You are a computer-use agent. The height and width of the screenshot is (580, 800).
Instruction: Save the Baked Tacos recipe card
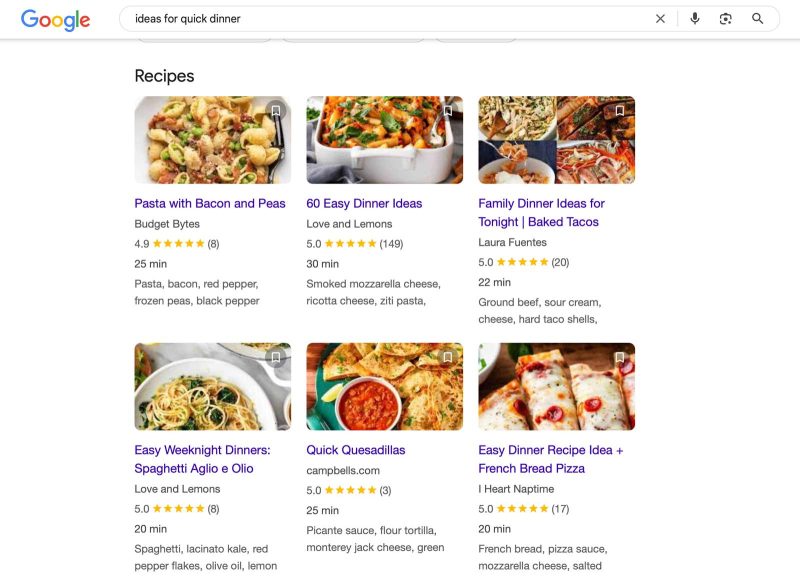620,111
